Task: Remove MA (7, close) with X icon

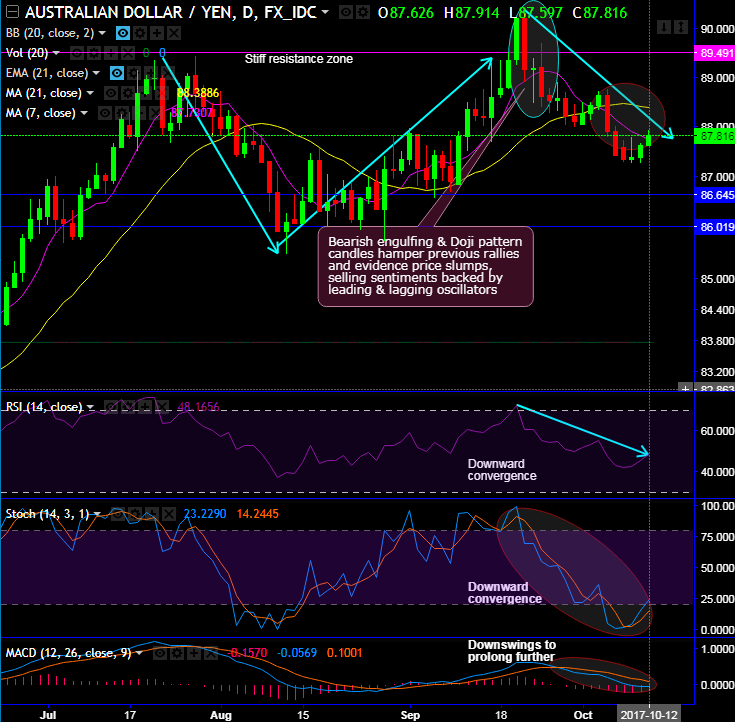Action: [155, 113]
